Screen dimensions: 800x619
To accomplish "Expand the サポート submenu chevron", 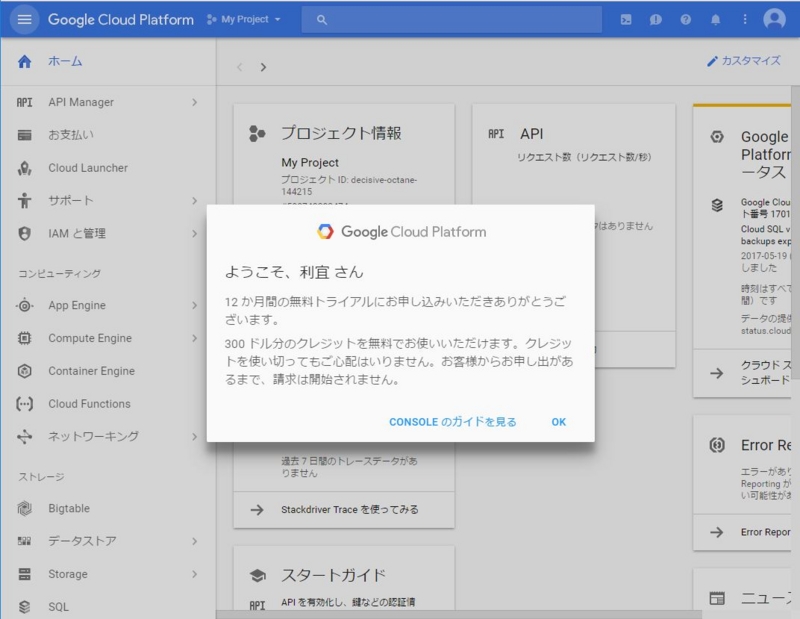I will tap(194, 201).
